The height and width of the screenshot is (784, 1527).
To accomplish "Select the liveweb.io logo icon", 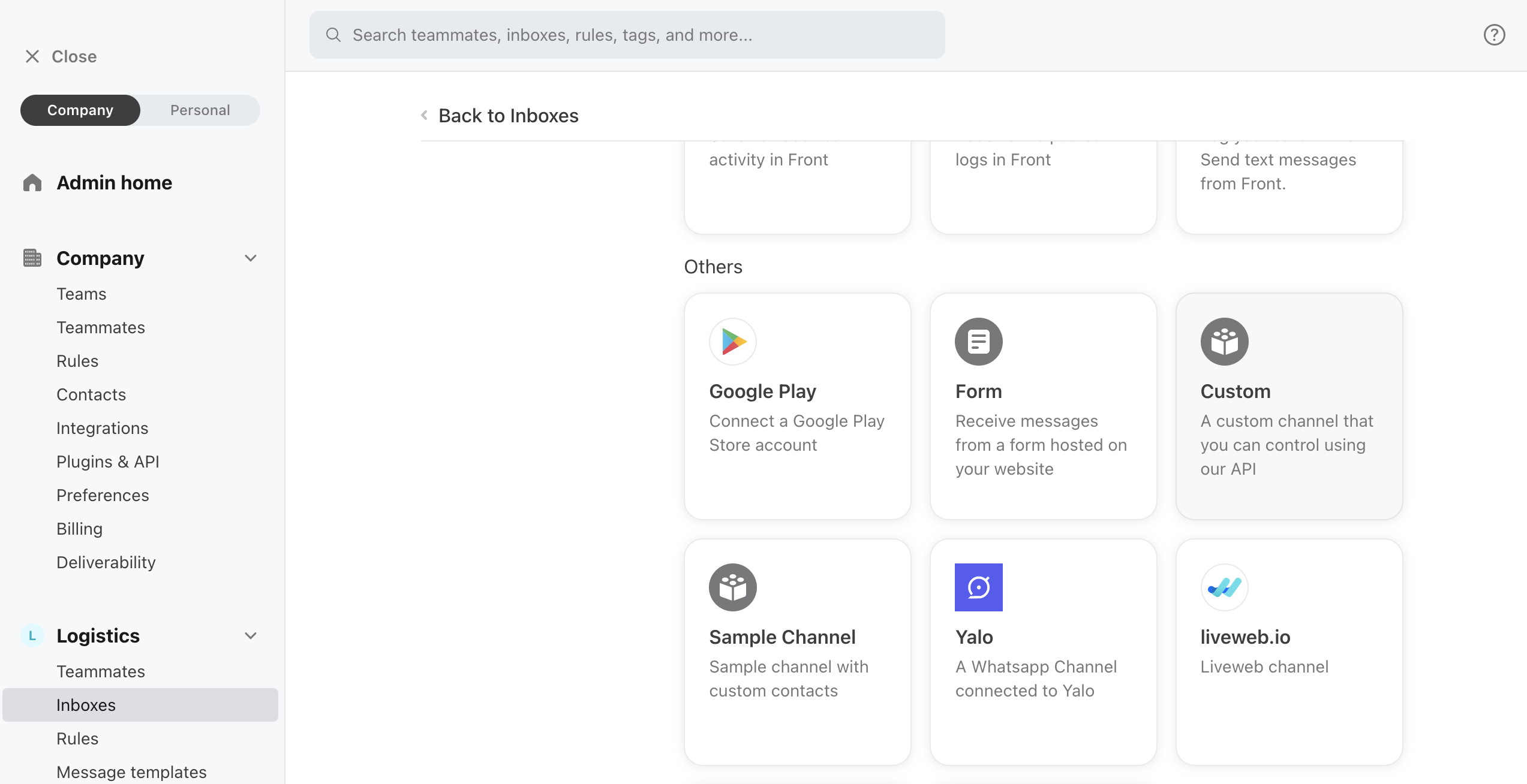I will coord(1224,587).
